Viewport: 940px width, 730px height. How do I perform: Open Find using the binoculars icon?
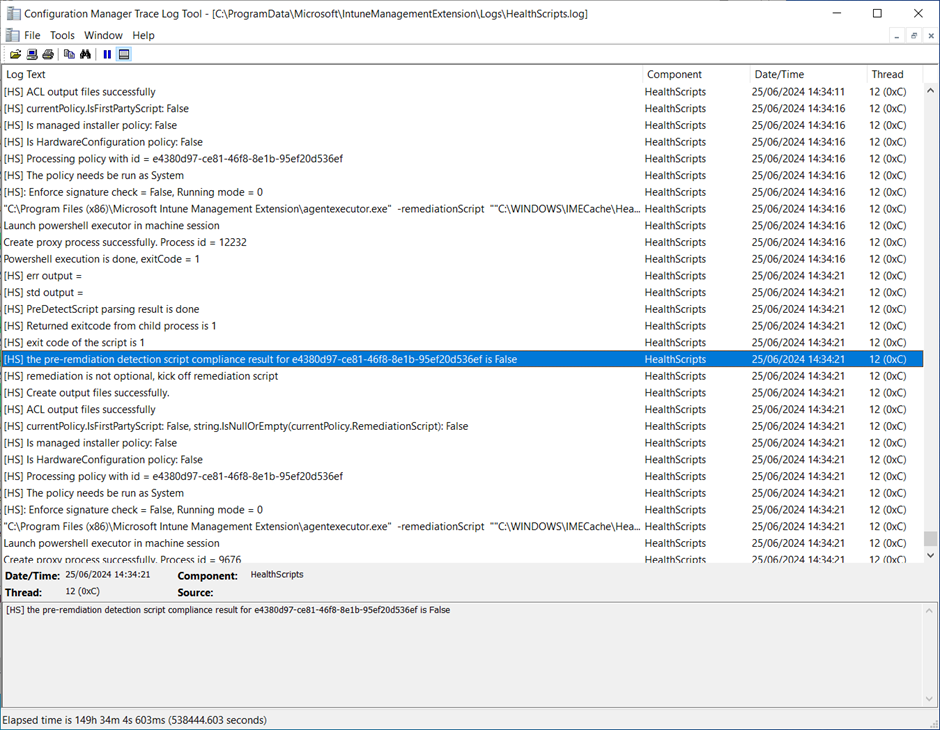(x=86, y=54)
